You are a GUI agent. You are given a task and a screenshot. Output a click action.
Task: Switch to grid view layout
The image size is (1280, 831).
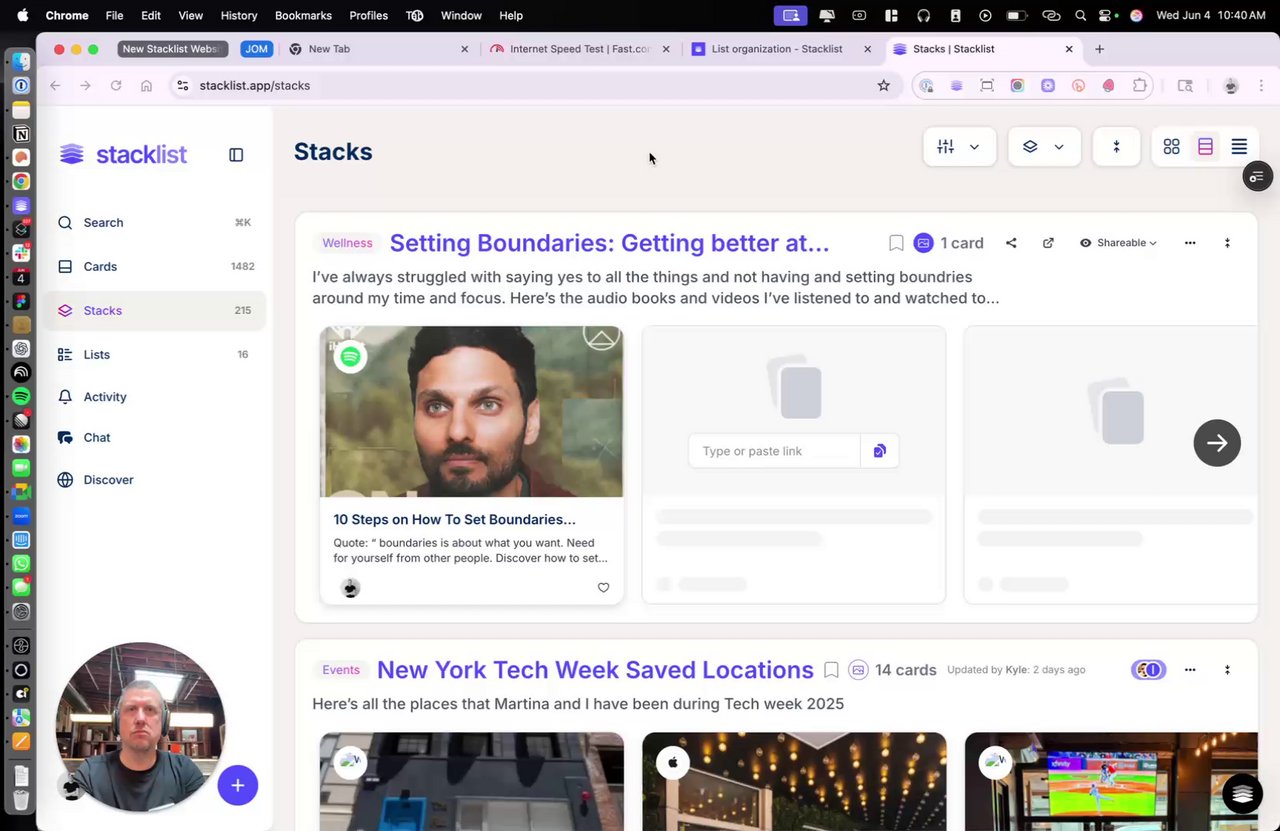(x=1171, y=147)
